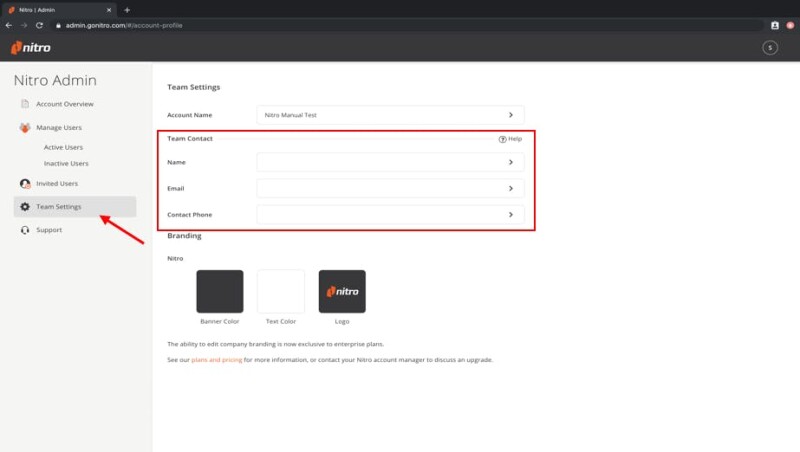Click Support headset icon
This screenshot has width=800, height=452.
tap(24, 230)
